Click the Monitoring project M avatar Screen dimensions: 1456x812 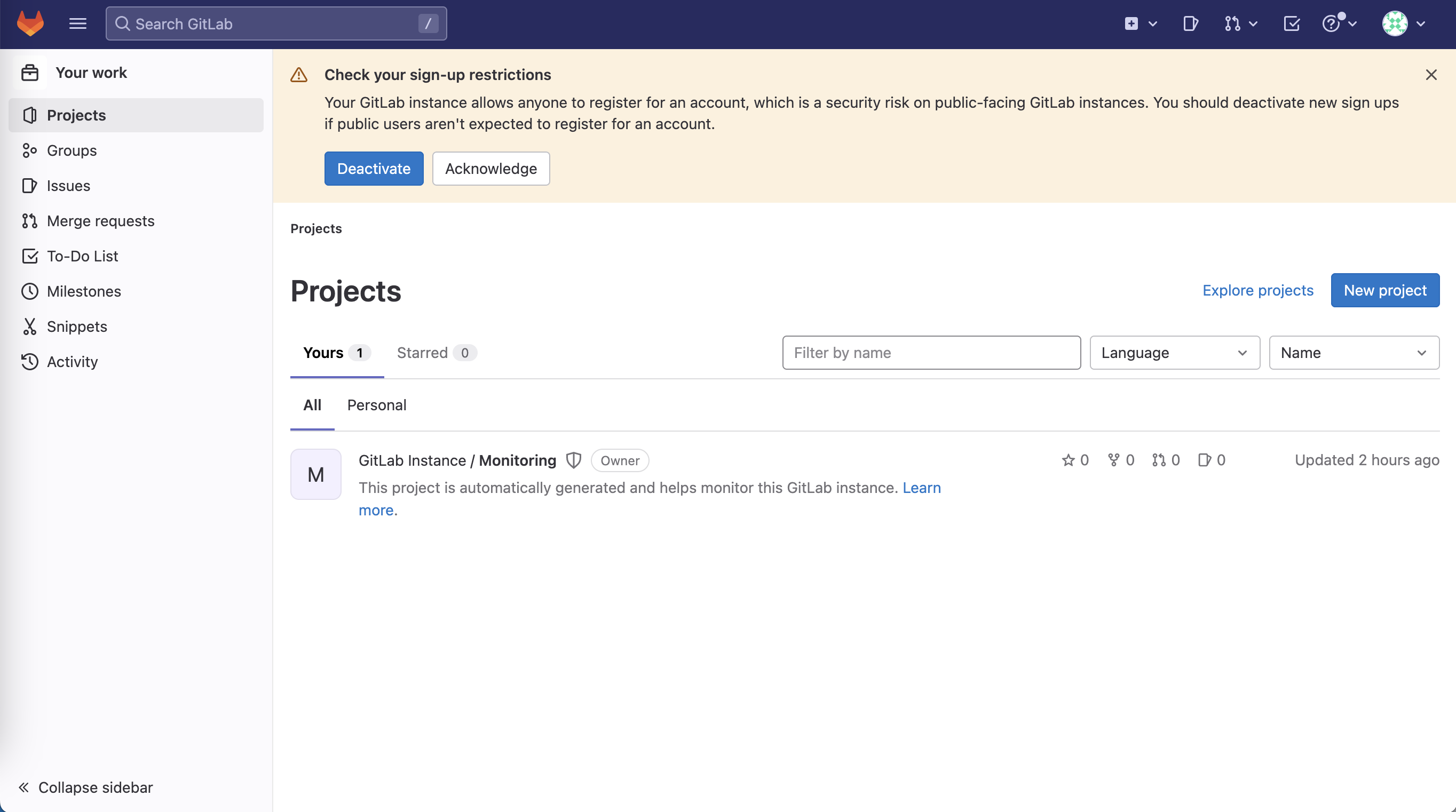click(315, 475)
